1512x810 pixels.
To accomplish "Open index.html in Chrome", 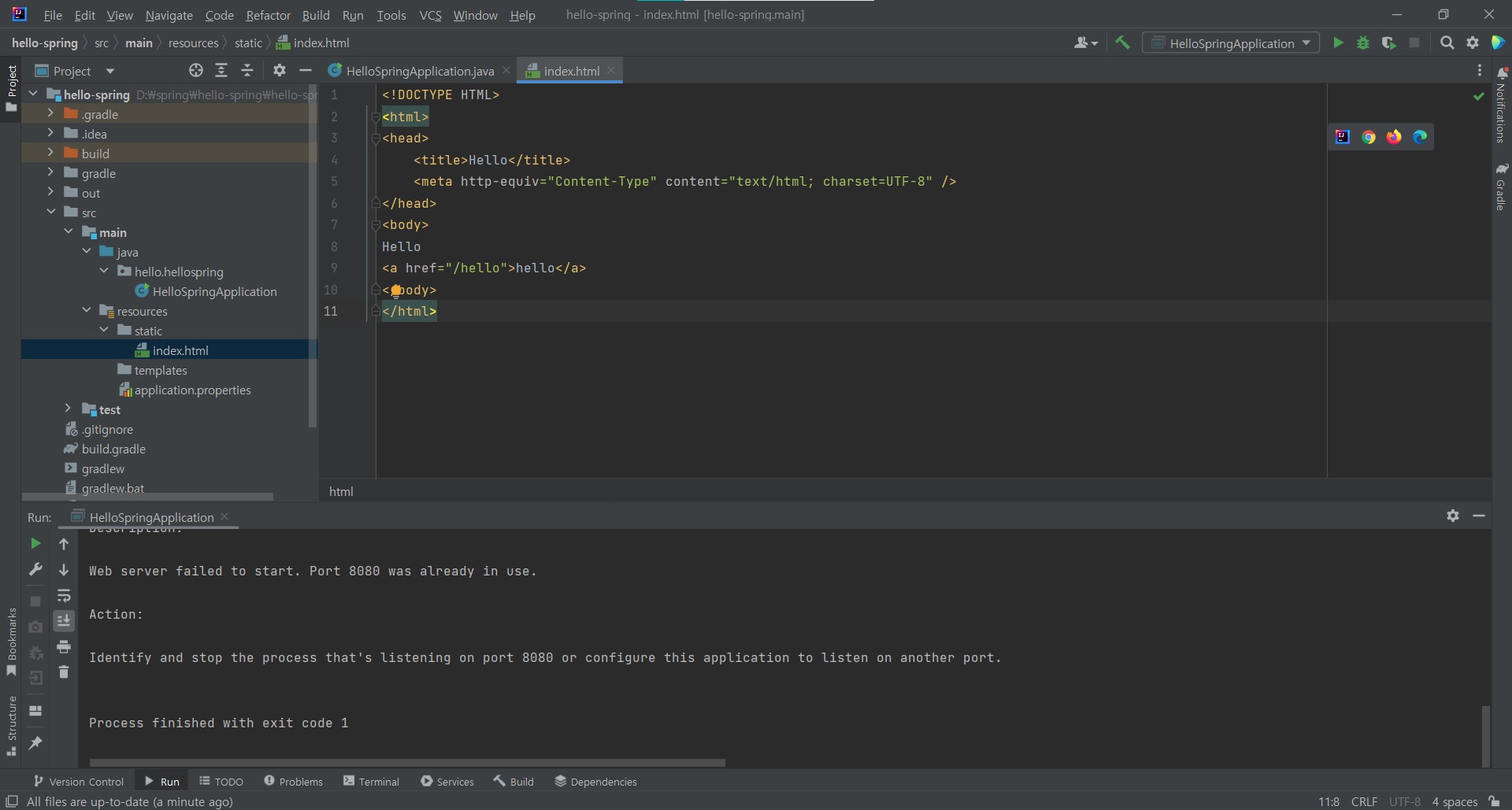I will point(1369,137).
